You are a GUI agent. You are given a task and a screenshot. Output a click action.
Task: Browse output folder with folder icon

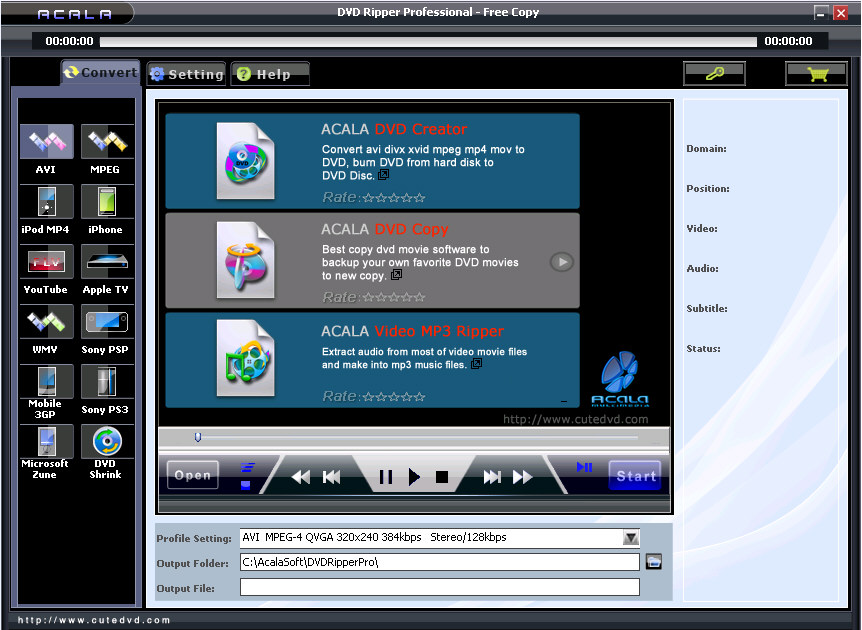coord(653,562)
